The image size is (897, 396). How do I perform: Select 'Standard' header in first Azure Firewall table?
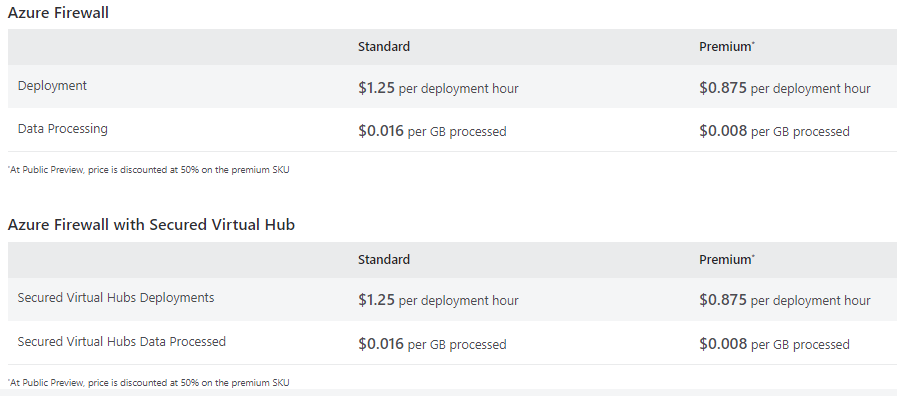[x=384, y=47]
